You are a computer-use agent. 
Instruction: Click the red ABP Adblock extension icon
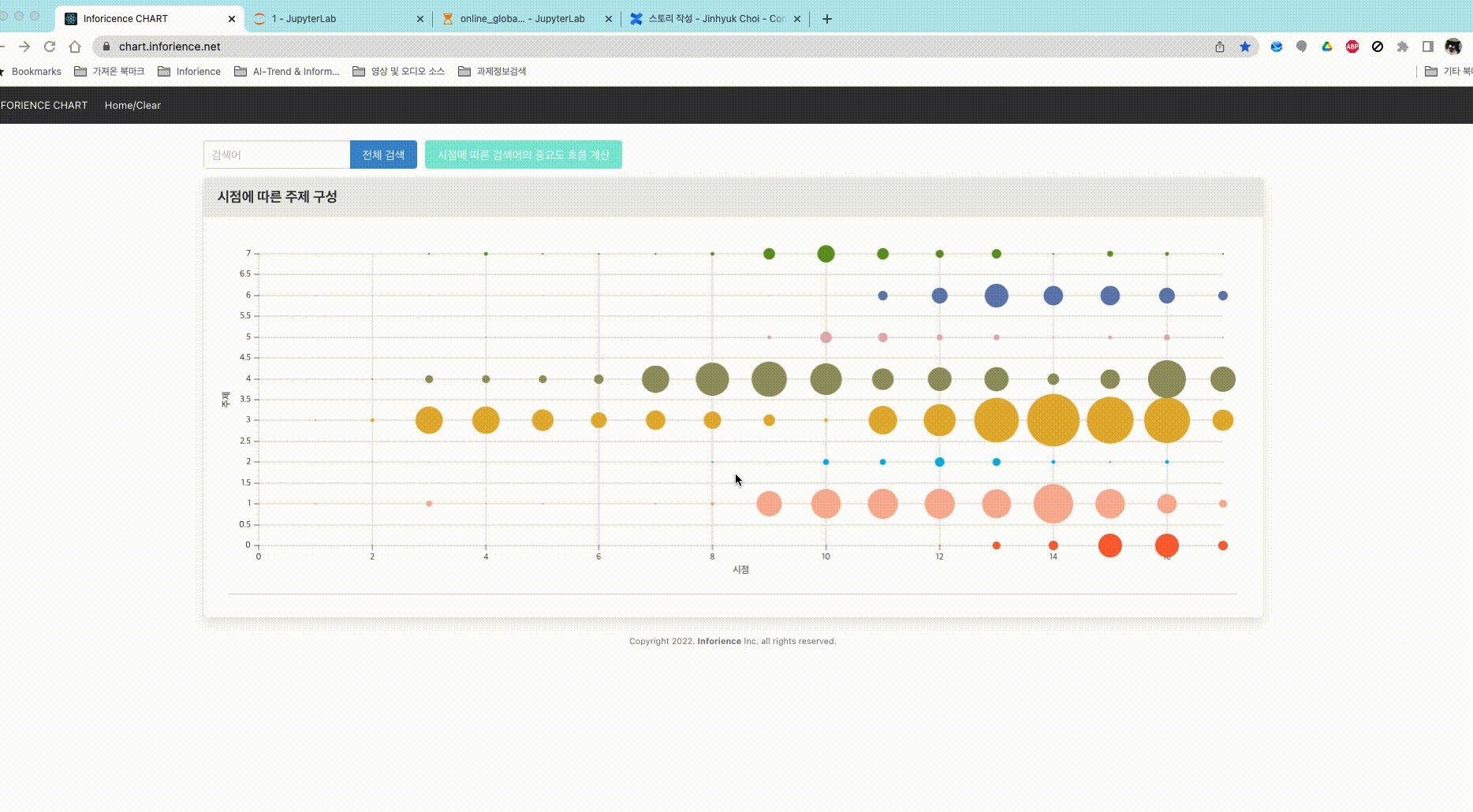(x=1352, y=47)
